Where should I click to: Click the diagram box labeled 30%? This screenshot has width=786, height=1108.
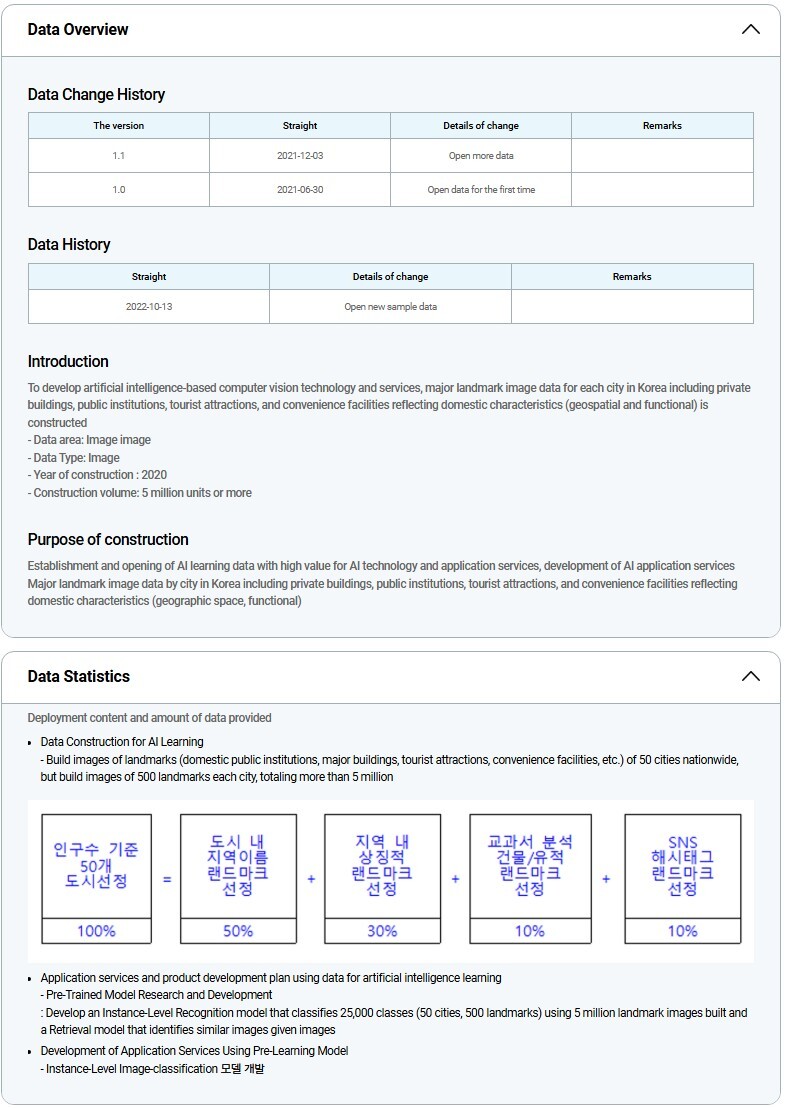[x=382, y=878]
